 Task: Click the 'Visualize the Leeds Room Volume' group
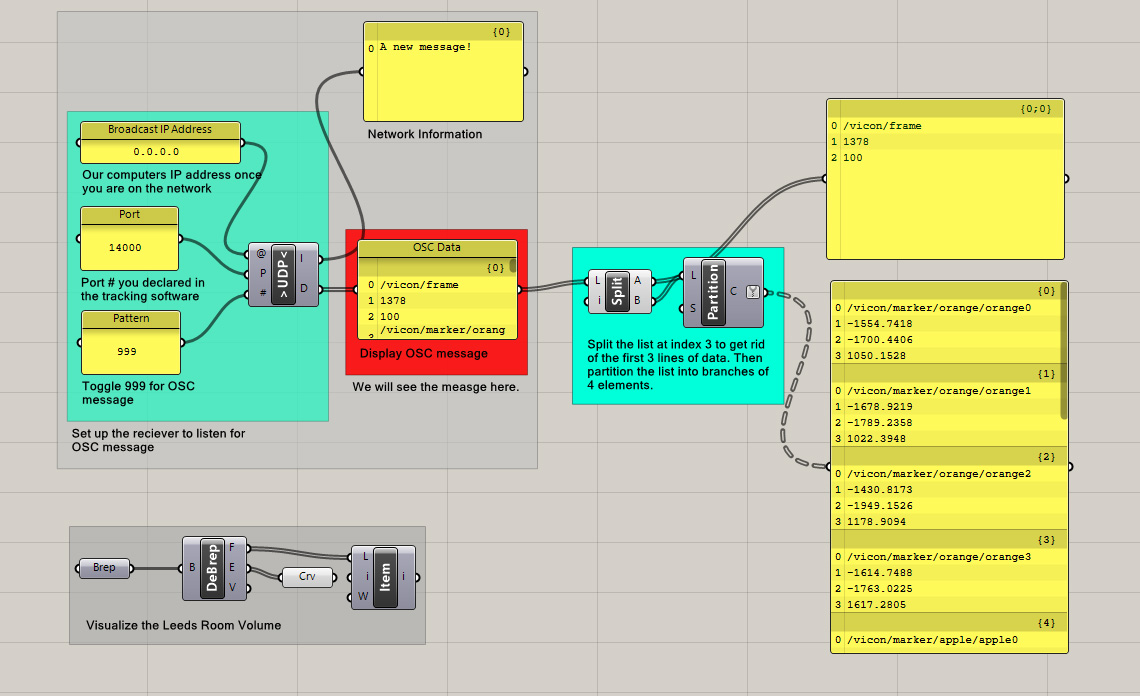[183, 625]
